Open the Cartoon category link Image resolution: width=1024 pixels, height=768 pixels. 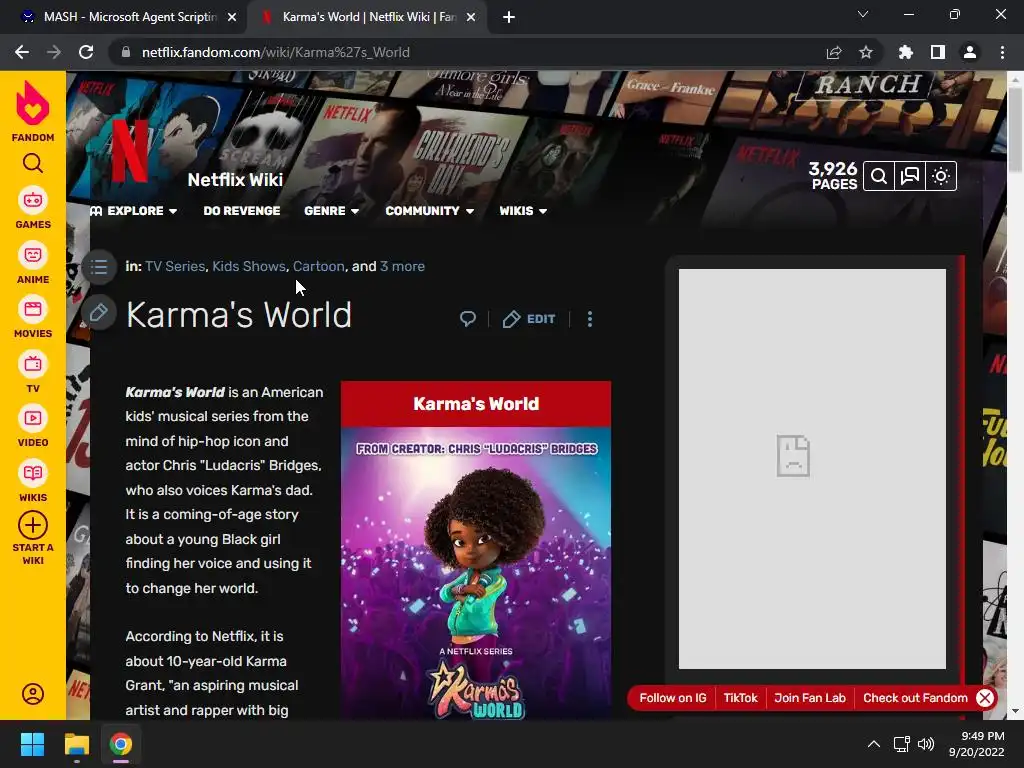319,266
